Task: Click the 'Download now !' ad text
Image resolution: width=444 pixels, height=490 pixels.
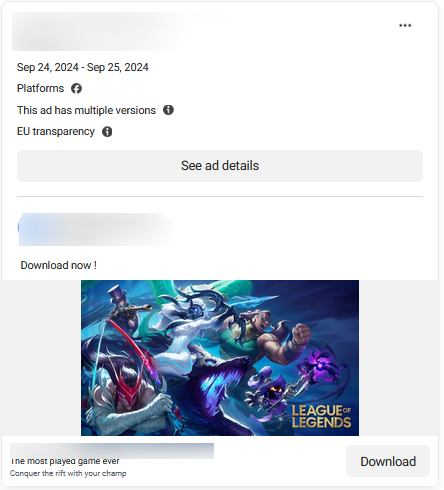Action: pyautogui.click(x=59, y=265)
